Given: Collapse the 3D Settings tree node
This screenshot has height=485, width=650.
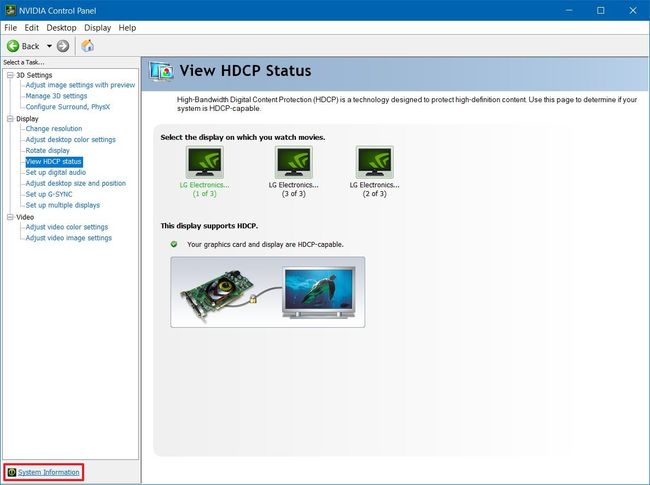Looking at the screenshot, I should click(x=10, y=75).
